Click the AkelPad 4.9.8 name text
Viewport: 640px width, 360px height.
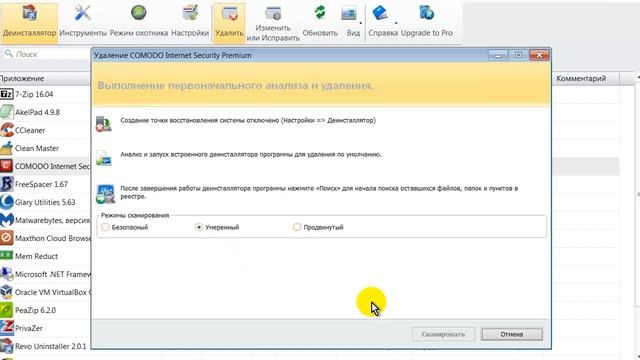tap(38, 112)
